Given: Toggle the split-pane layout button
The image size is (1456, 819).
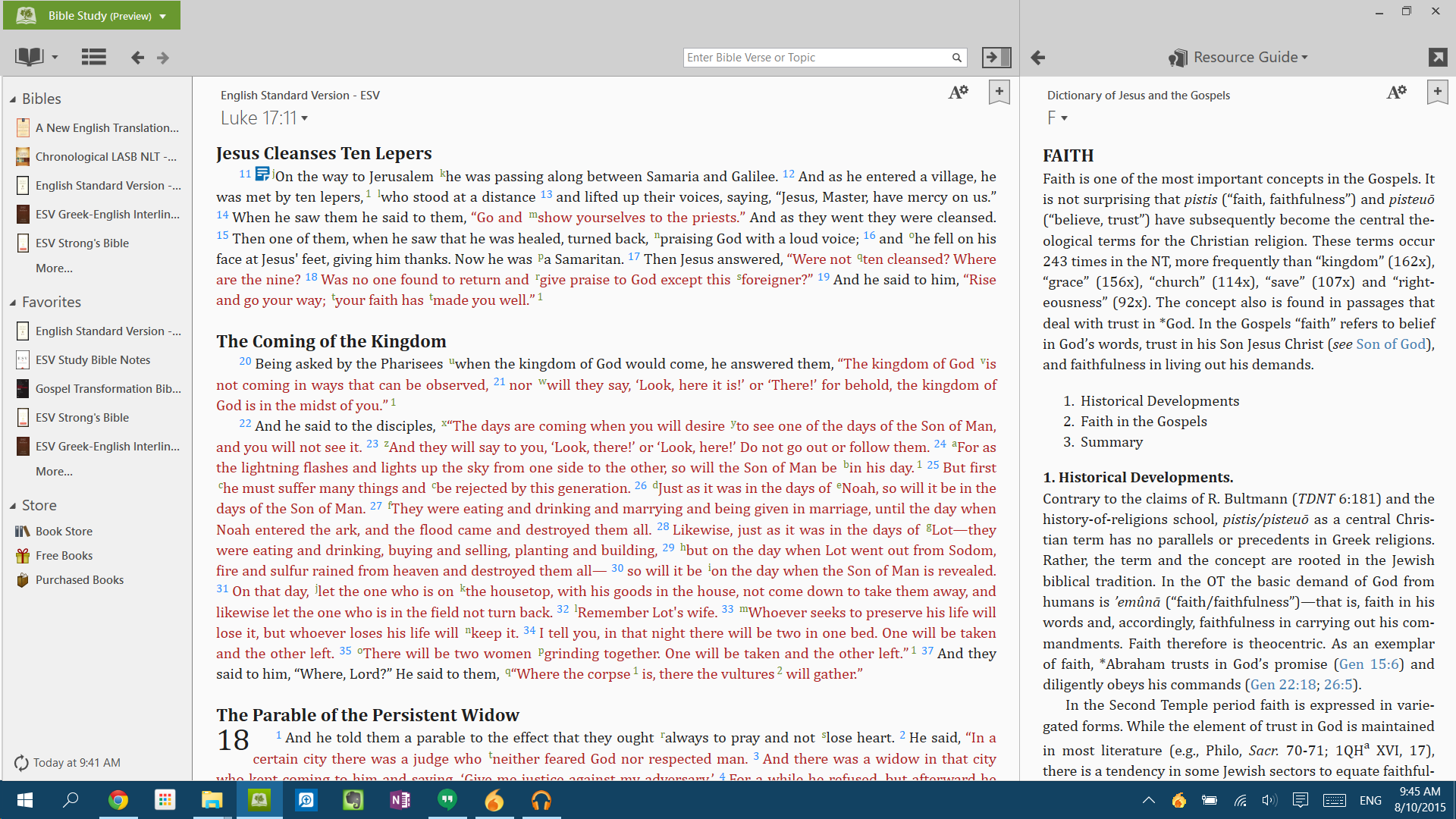Looking at the screenshot, I should click(x=996, y=57).
